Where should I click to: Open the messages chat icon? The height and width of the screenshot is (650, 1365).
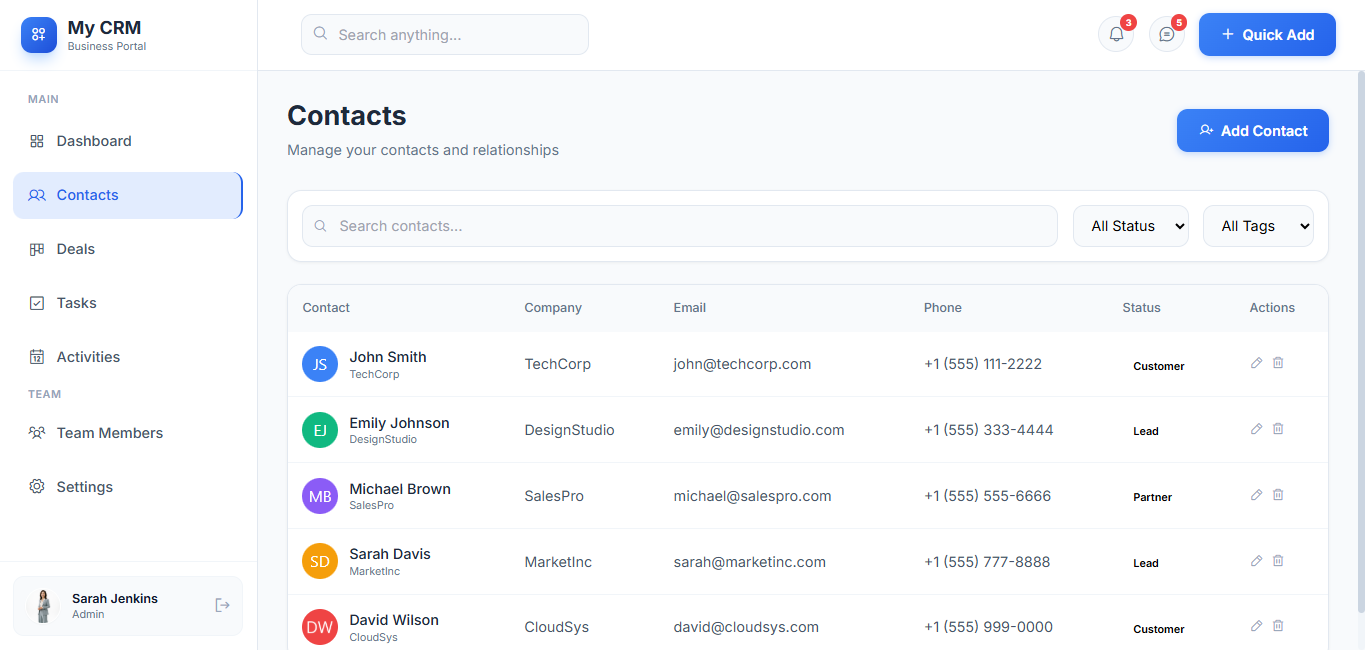[1166, 34]
